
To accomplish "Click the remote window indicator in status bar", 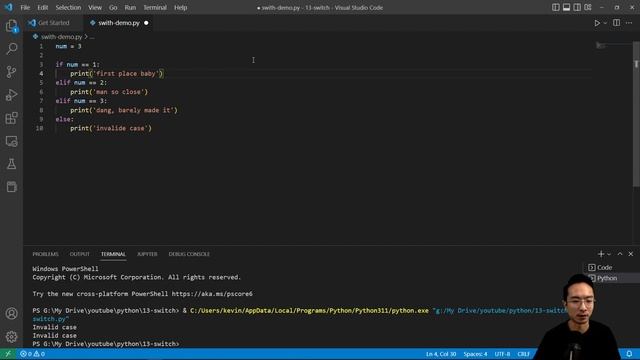I will 8,354.
